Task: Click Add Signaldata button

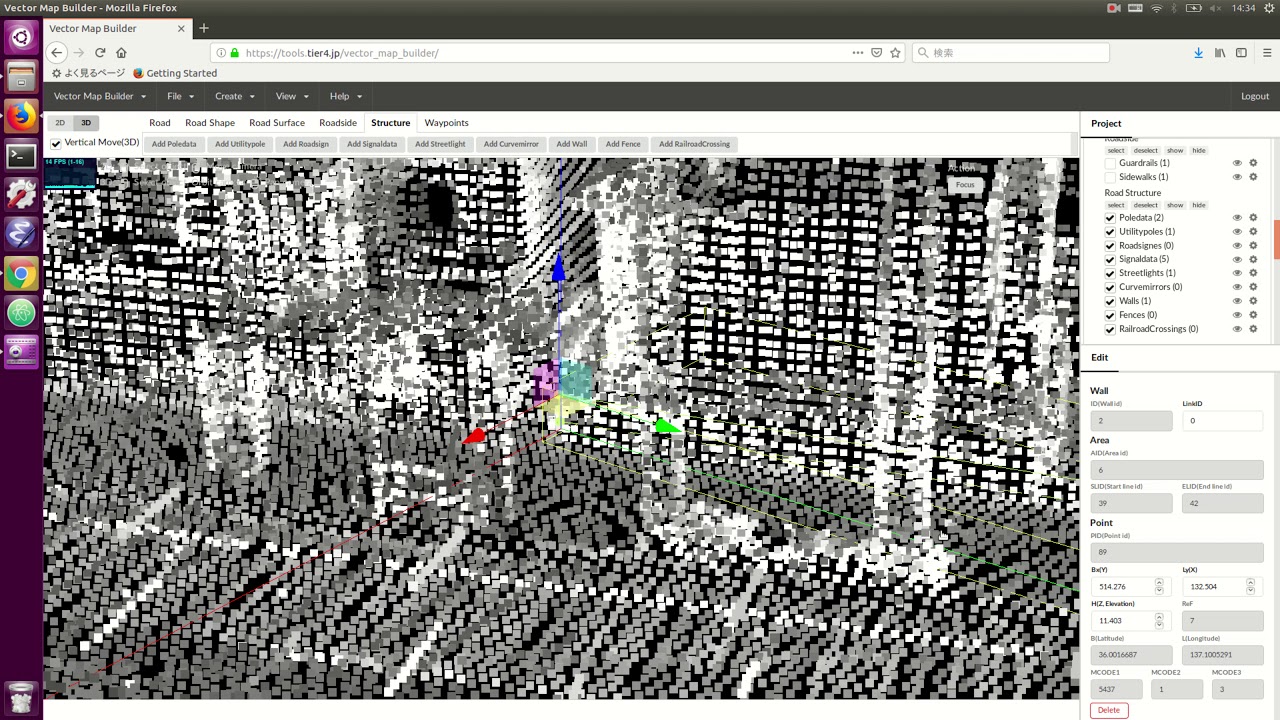Action: (372, 144)
